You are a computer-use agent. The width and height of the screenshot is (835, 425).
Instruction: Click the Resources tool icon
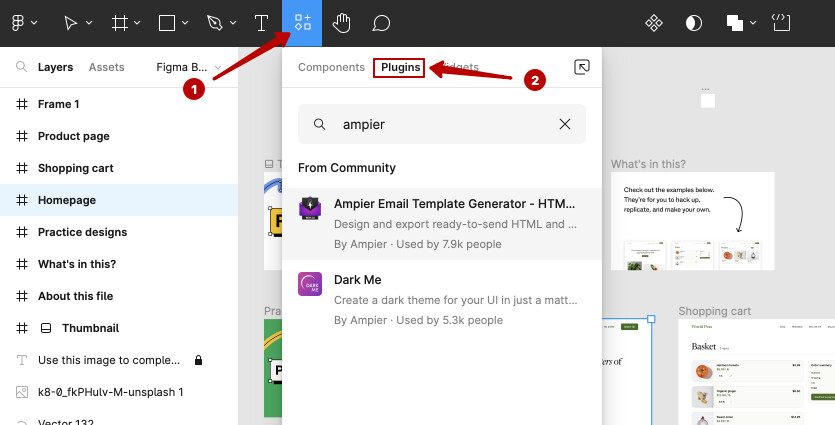coord(302,23)
